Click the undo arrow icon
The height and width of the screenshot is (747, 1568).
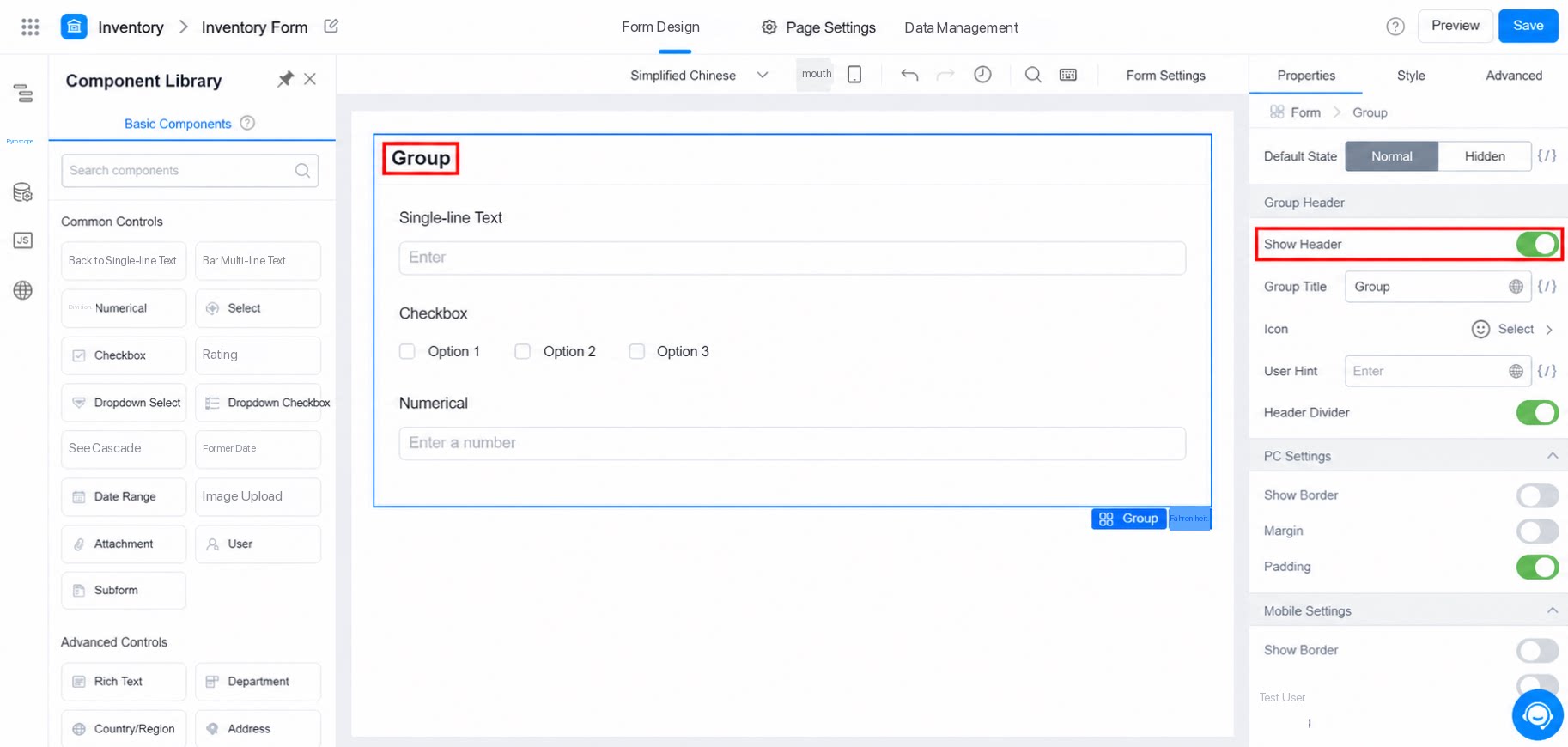coord(909,75)
